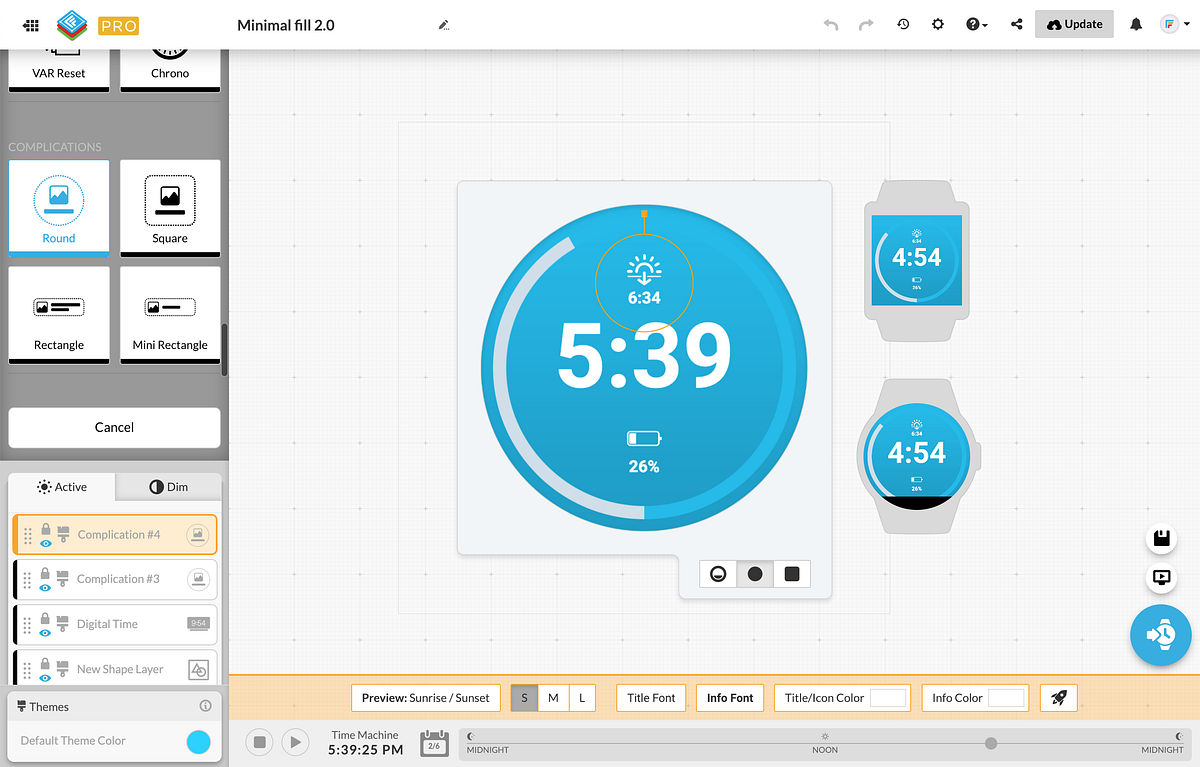Click the save floppy disk icon

[x=1162, y=539]
